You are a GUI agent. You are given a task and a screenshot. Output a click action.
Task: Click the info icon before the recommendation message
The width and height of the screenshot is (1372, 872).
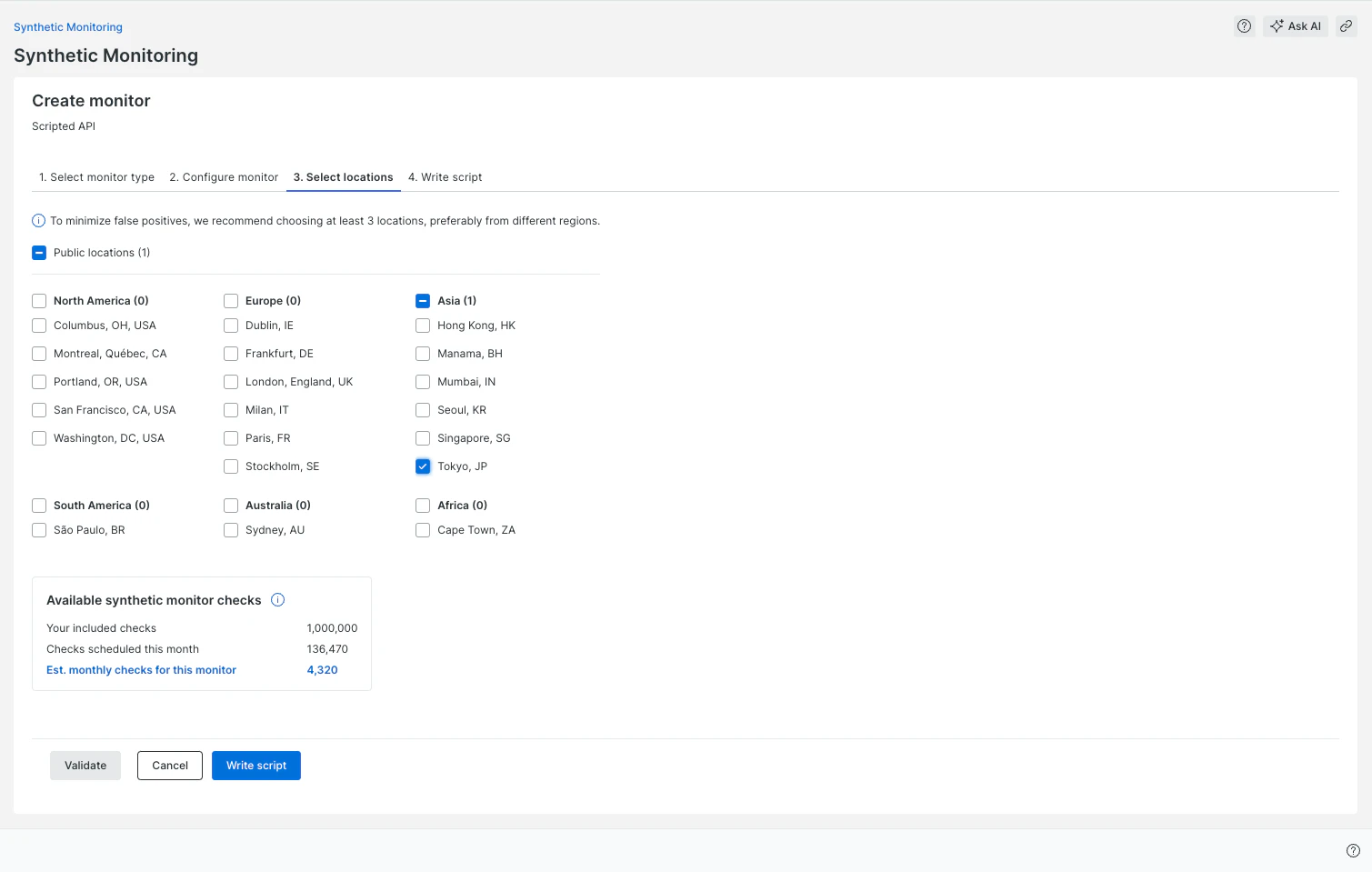coord(39,221)
